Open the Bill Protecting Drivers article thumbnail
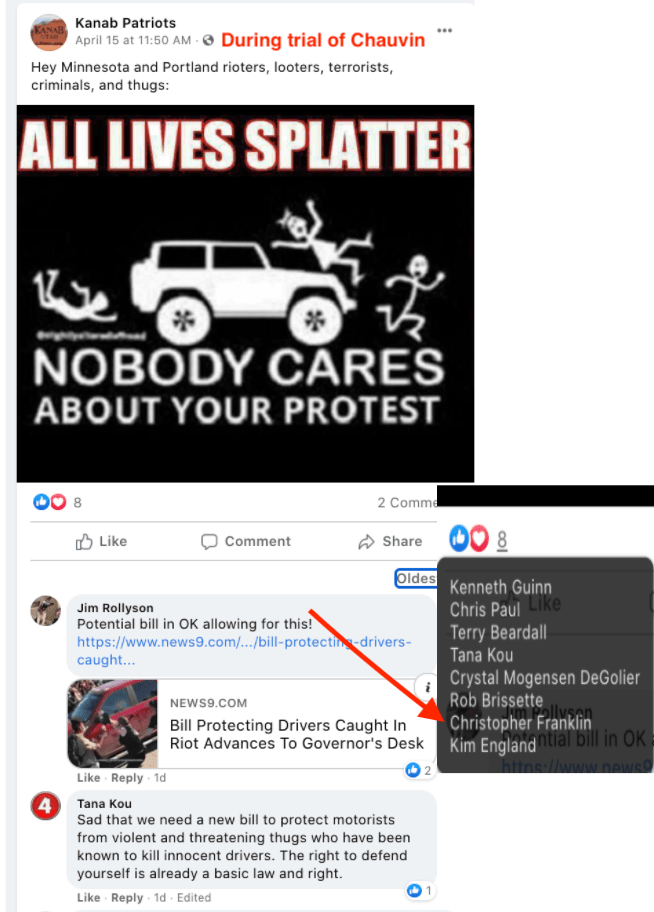 [113, 724]
